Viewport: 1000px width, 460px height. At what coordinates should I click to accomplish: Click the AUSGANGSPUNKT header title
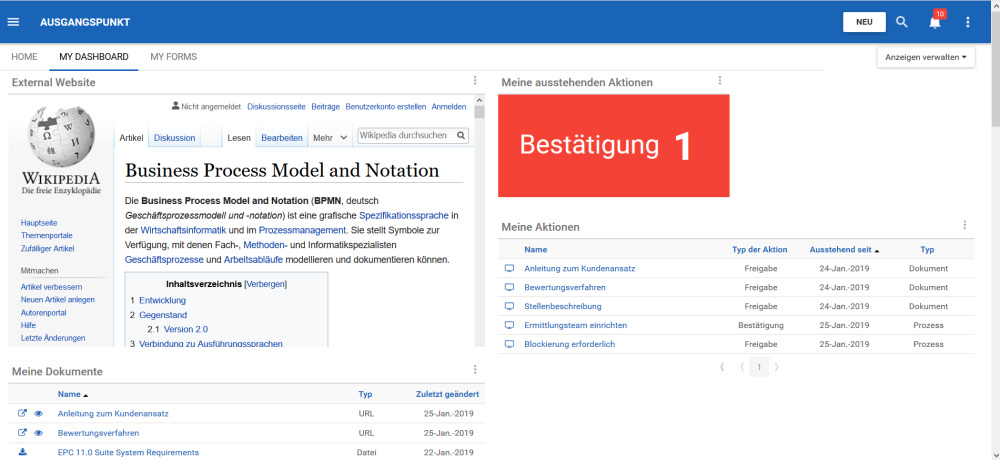click(x=85, y=22)
